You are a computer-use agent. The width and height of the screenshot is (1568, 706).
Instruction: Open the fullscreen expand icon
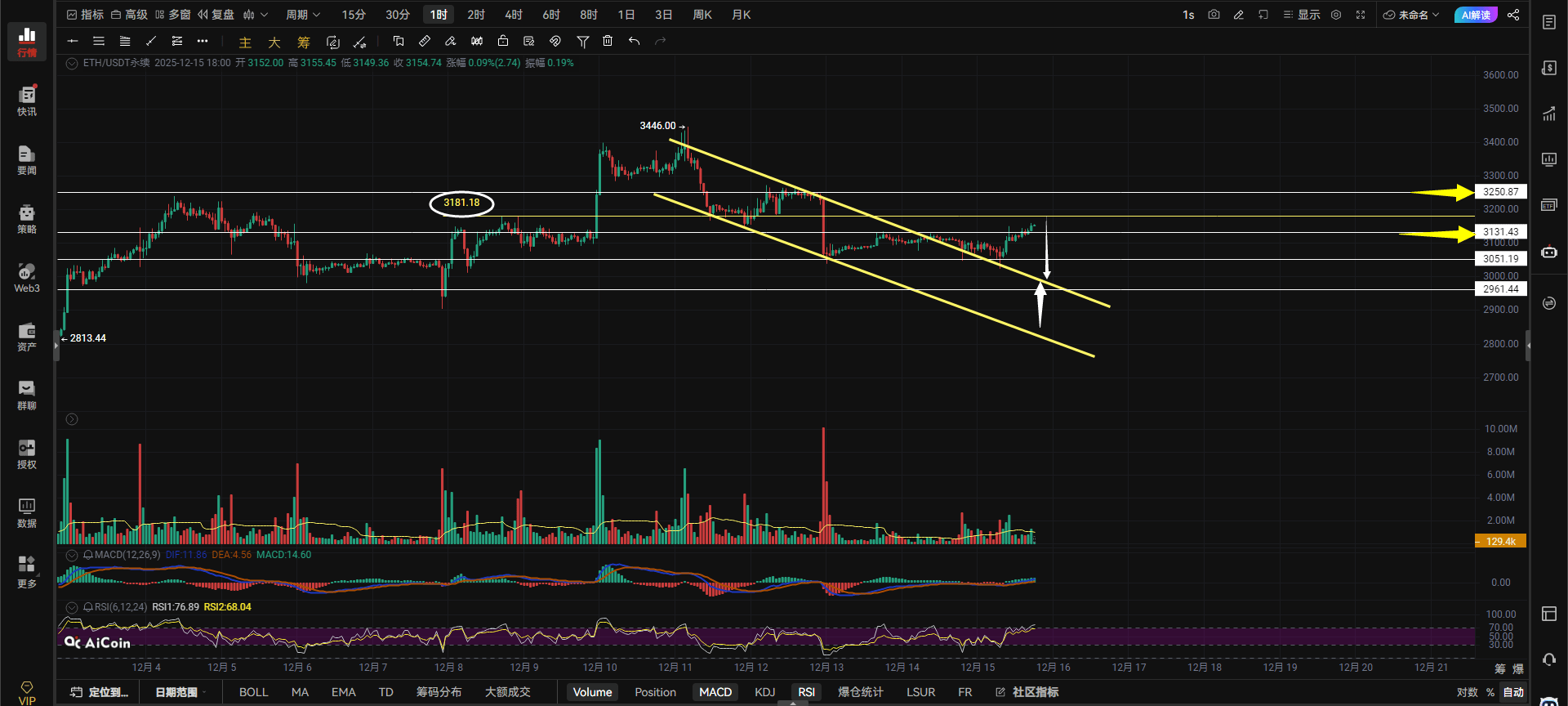click(1361, 15)
